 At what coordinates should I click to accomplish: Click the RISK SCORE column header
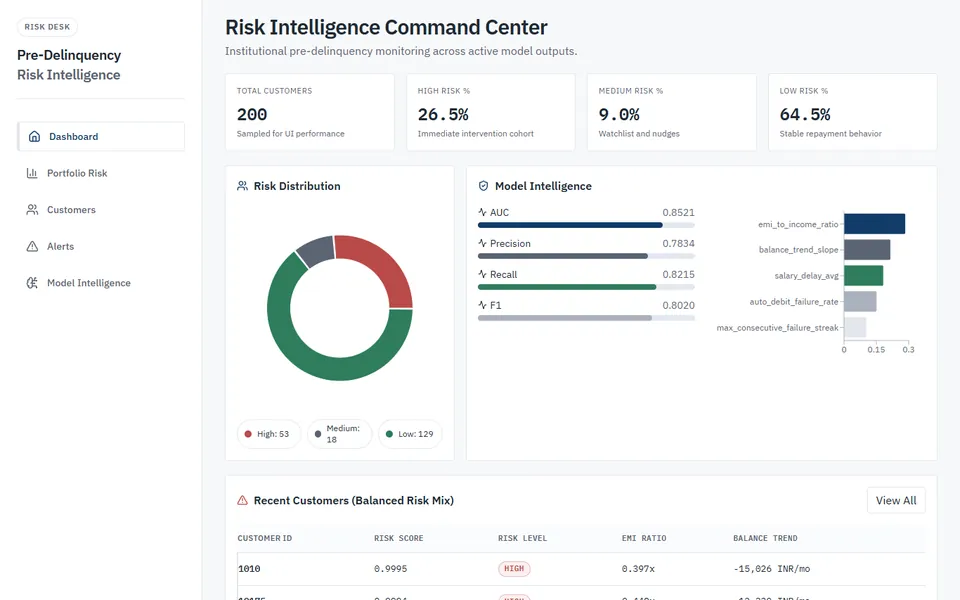coord(399,538)
